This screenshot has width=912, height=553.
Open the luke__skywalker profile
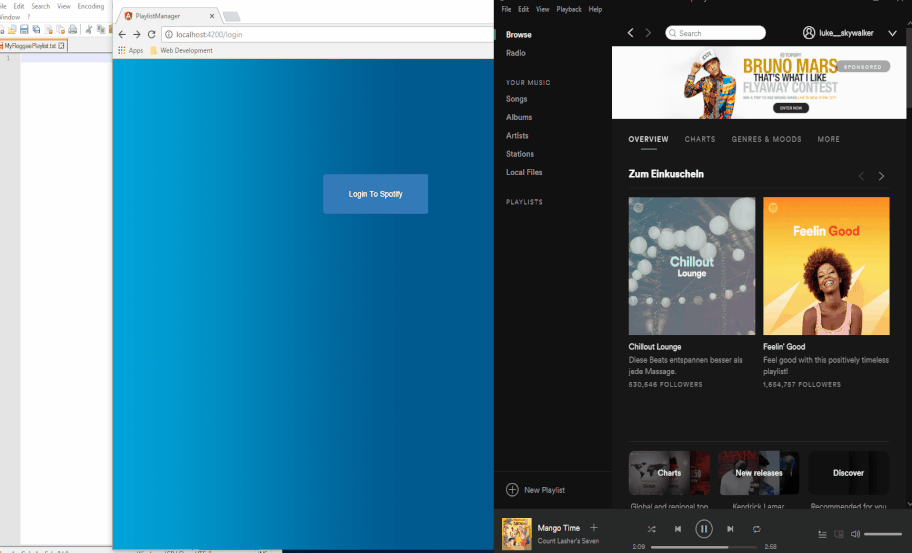[846, 33]
